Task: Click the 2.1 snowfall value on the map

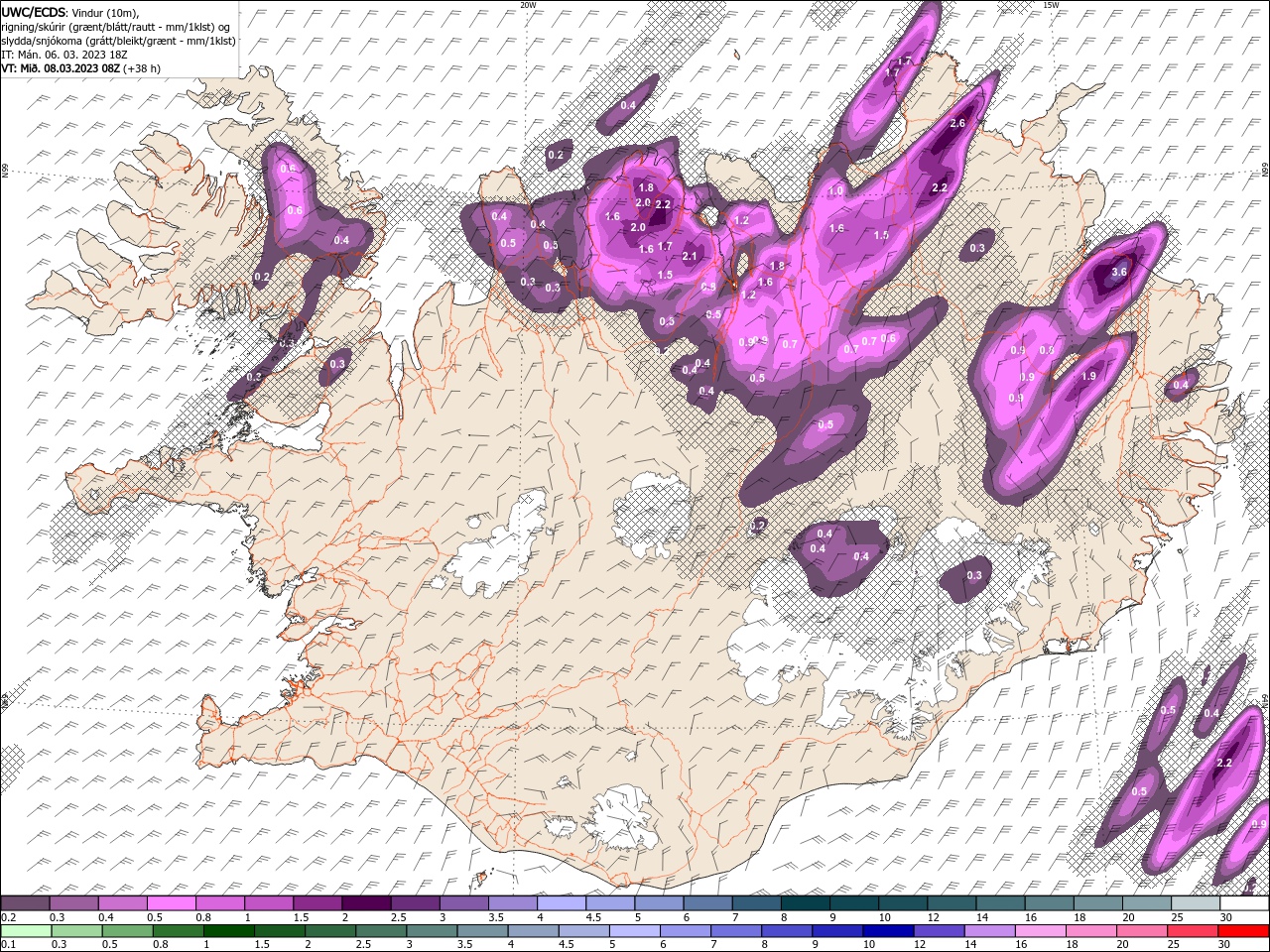Action: click(691, 257)
